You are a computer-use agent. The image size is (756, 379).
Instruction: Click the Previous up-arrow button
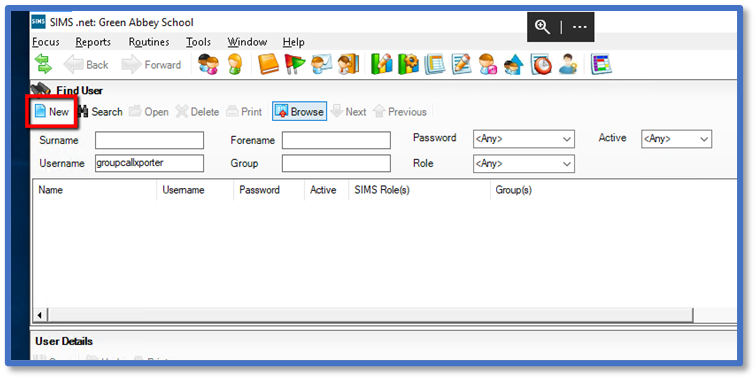tap(400, 111)
